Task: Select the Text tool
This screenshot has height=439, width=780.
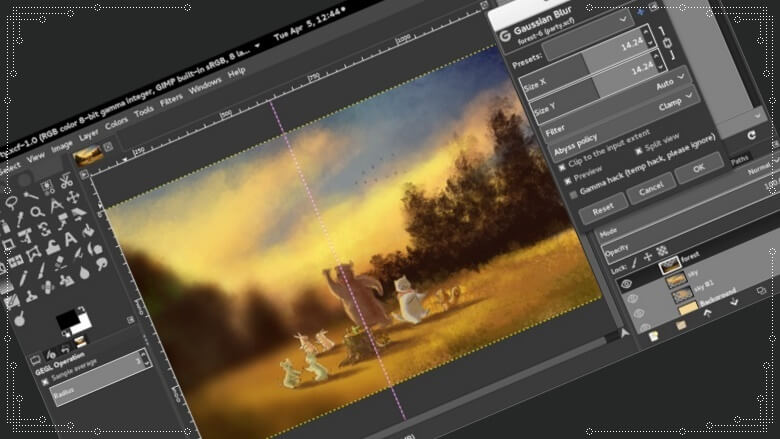Action: [x=70, y=239]
